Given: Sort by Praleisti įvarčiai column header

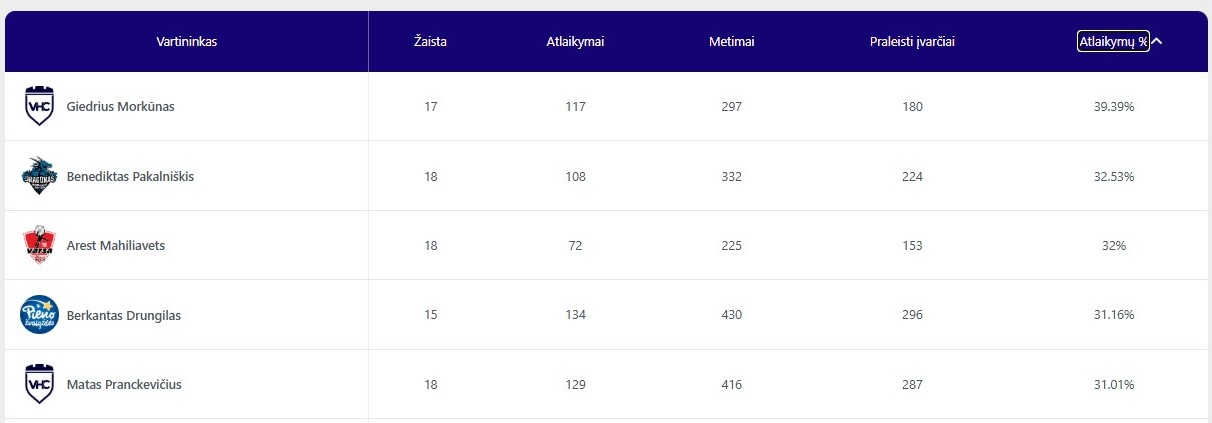Looking at the screenshot, I should 912,42.
